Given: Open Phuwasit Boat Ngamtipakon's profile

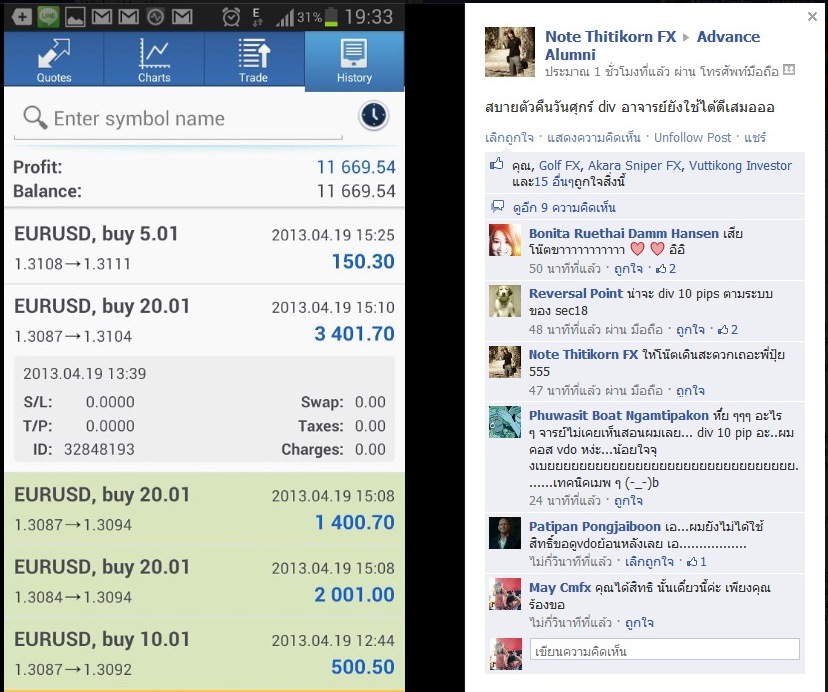Looking at the screenshot, I should click(619, 416).
